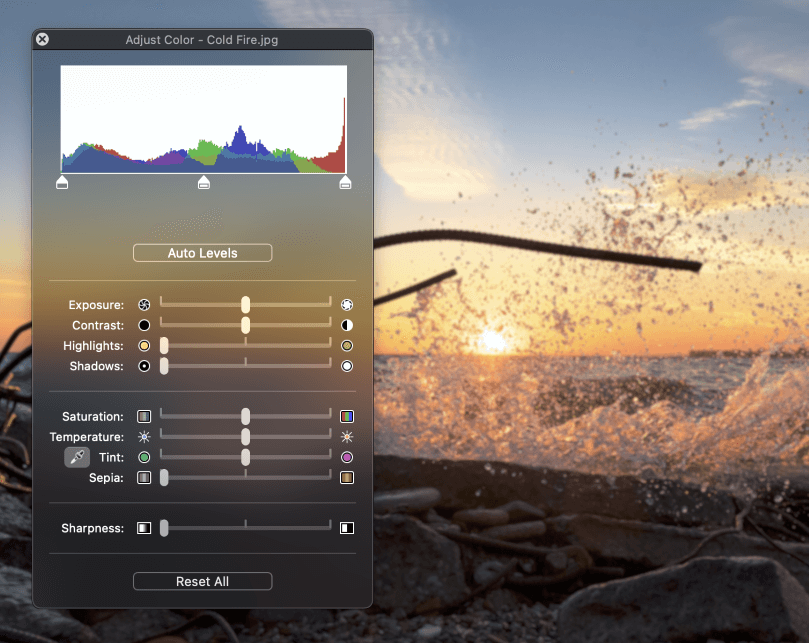
Task: Click the Temperature label
Action: 87,437
